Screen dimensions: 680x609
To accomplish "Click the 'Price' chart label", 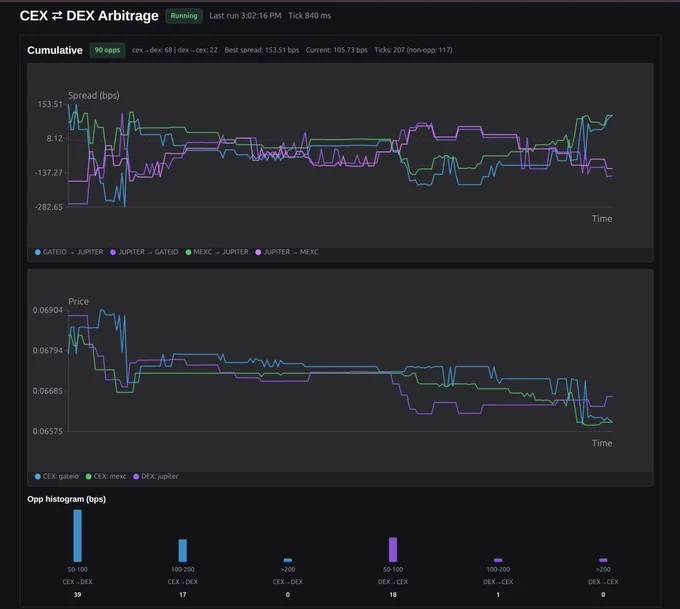I will [78, 301].
